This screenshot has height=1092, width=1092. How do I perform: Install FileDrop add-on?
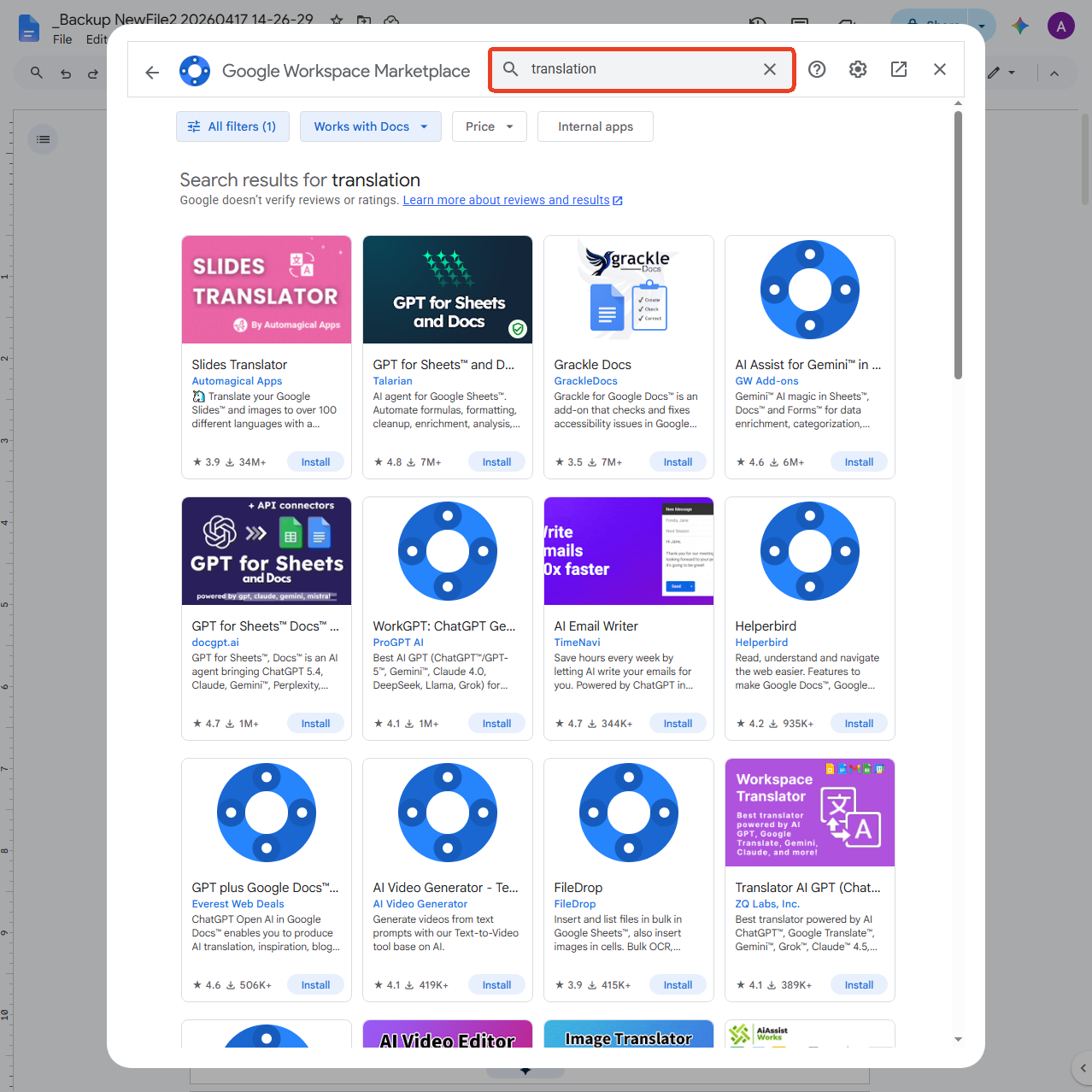point(678,985)
